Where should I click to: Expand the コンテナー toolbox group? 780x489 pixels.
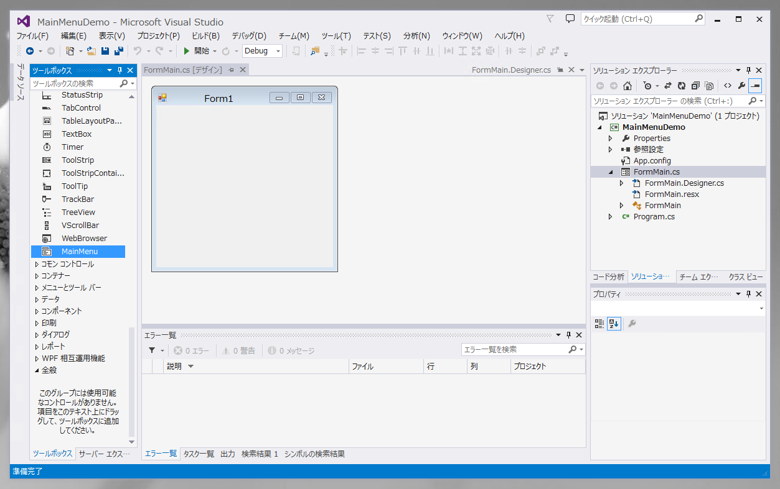37,276
